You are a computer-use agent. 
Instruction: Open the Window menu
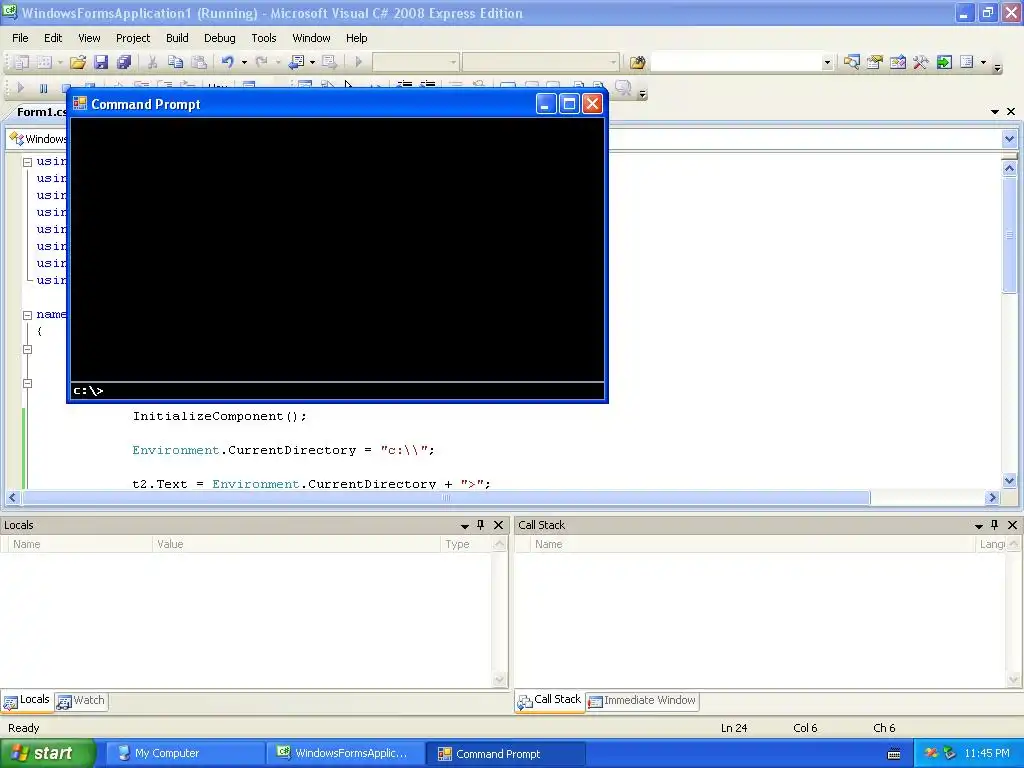tap(311, 38)
